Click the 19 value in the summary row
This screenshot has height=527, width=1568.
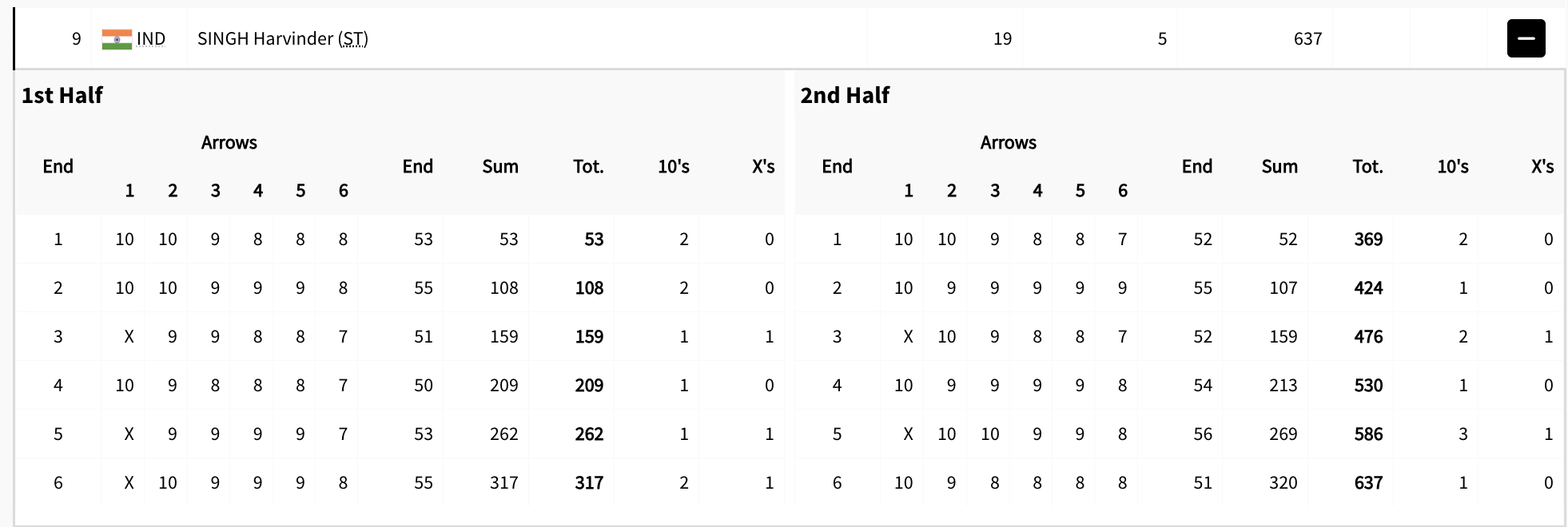pyautogui.click(x=1002, y=39)
